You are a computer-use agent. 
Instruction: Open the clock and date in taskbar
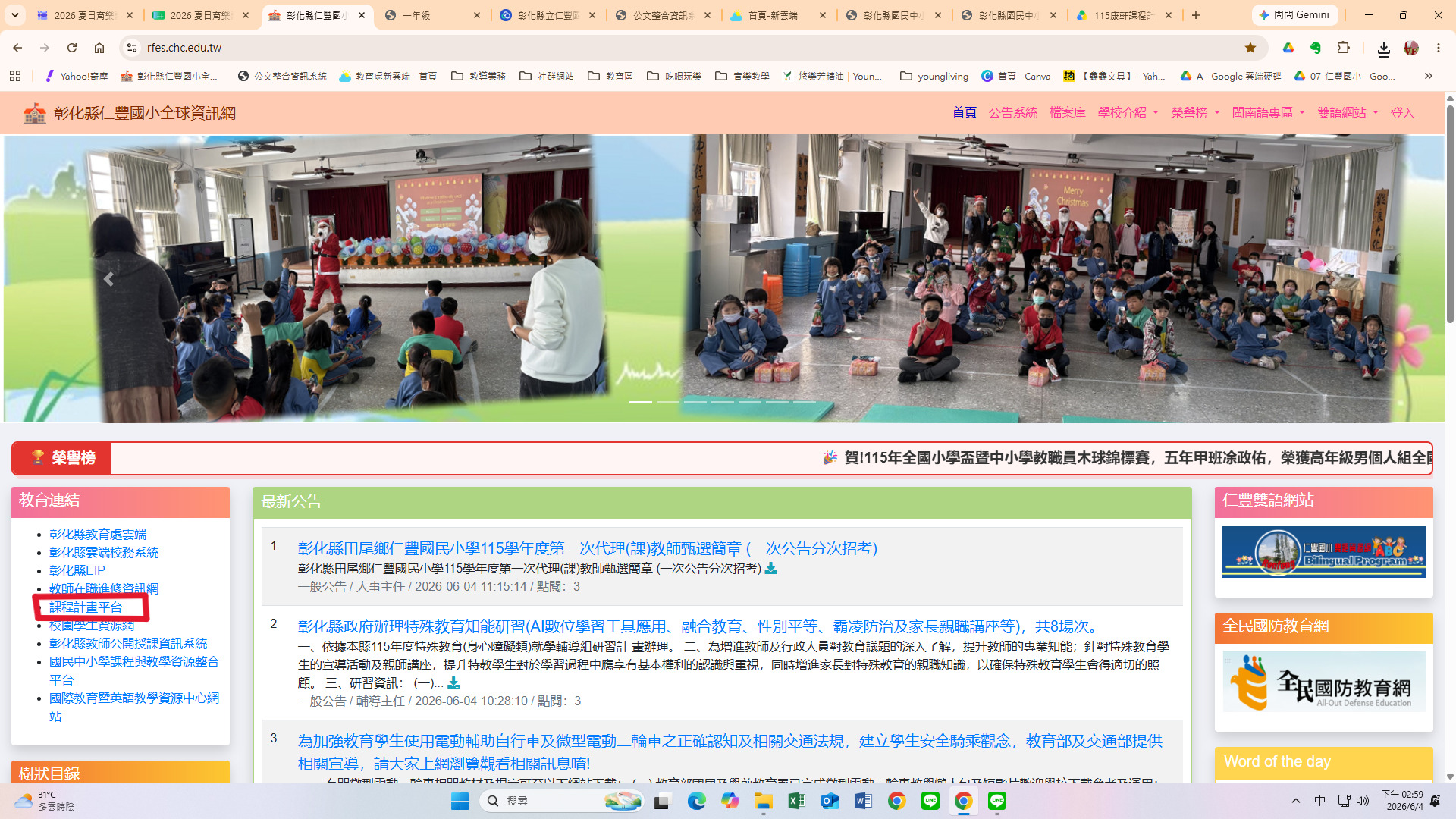(1402, 801)
